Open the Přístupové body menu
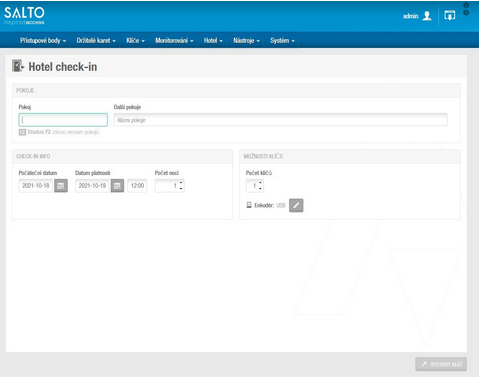The height and width of the screenshot is (377, 482). (43, 41)
